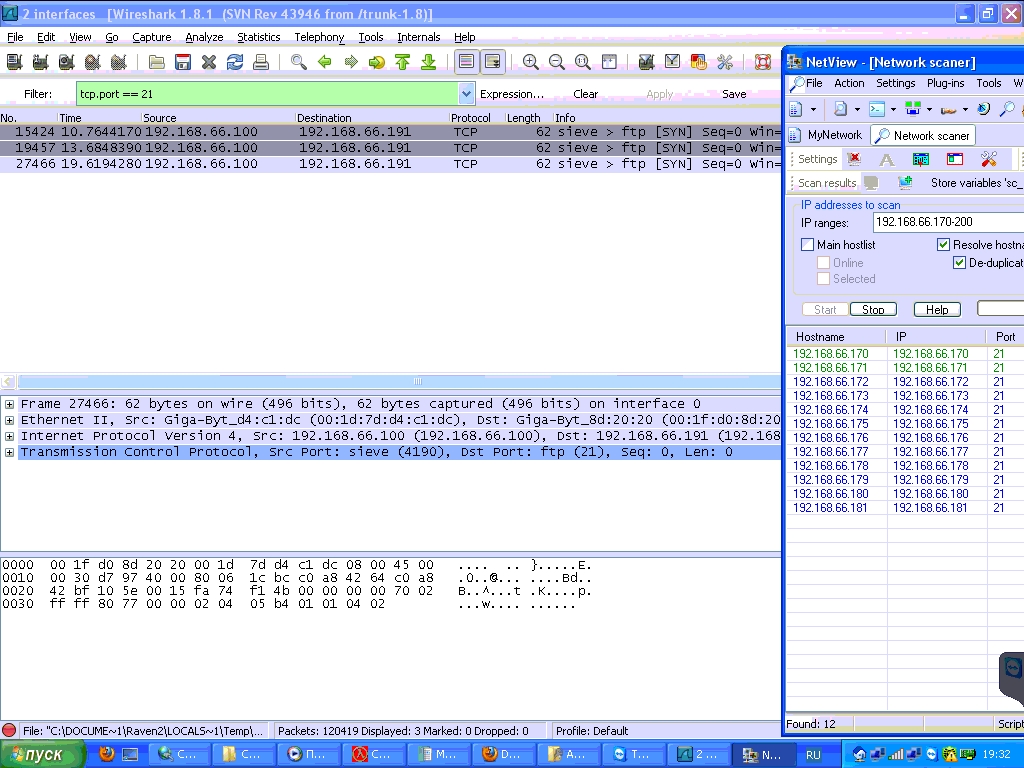Expand the Frame 27466 details
The height and width of the screenshot is (768, 1024).
pos(9,404)
